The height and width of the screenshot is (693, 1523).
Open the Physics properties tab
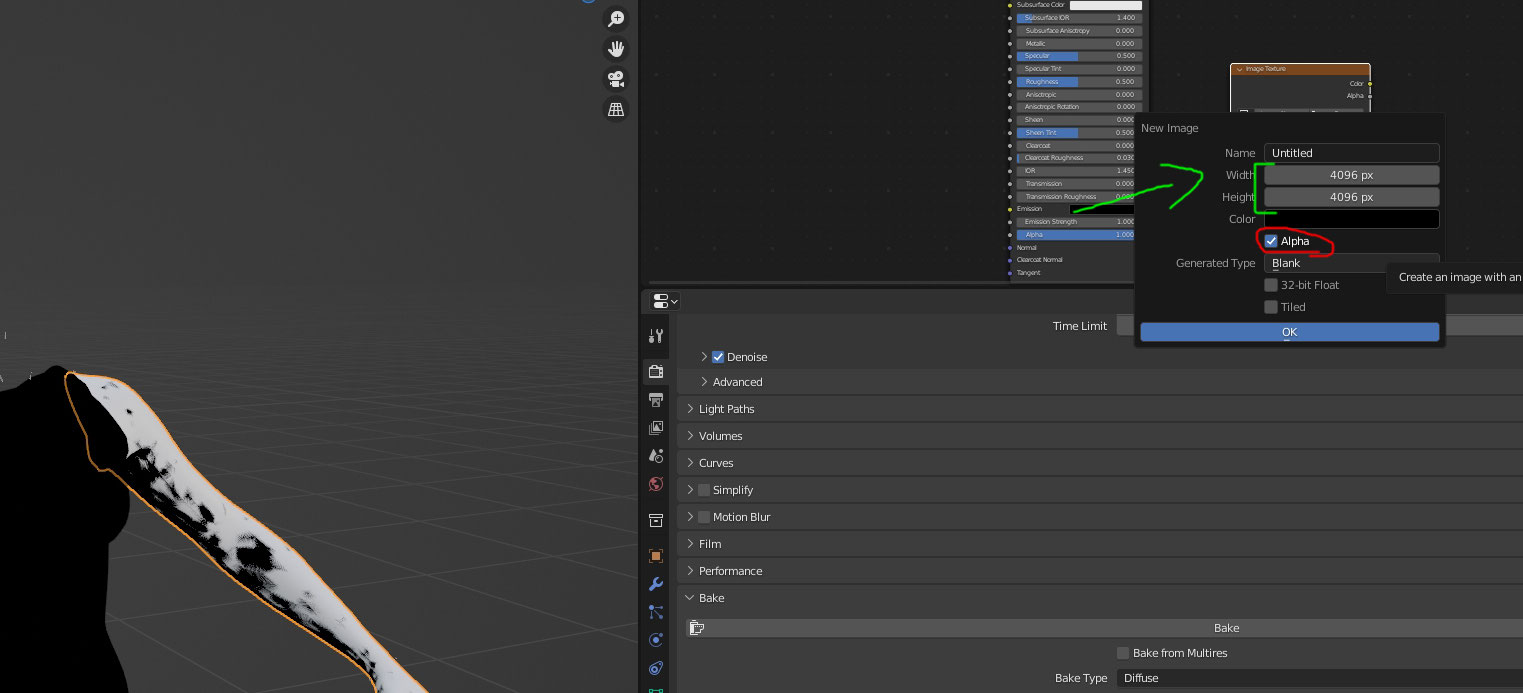click(656, 639)
